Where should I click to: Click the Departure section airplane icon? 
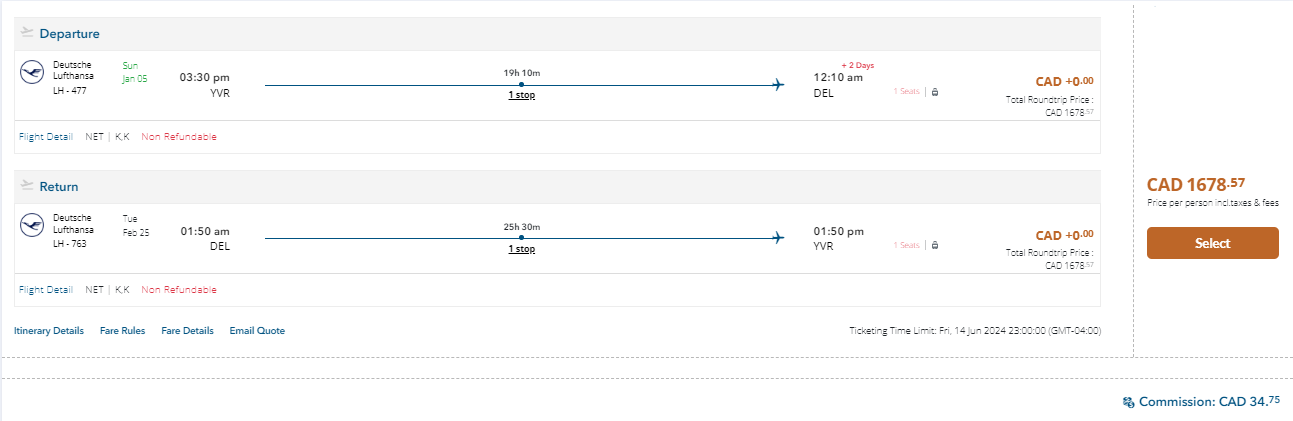tap(27, 33)
